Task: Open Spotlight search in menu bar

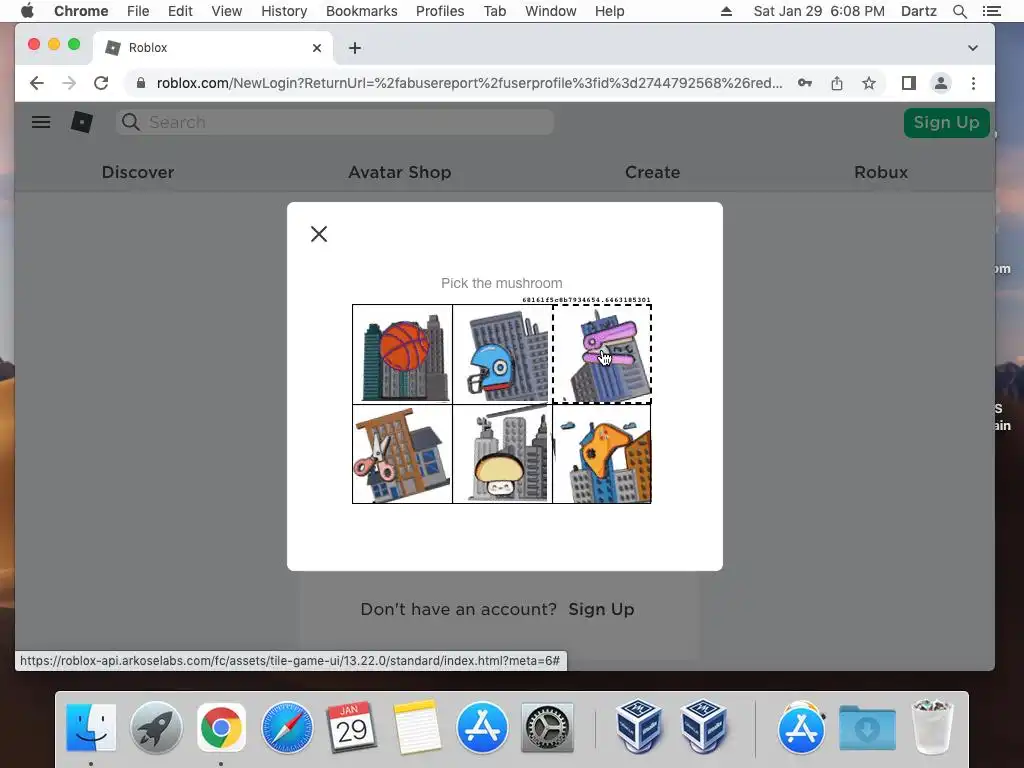Action: click(x=959, y=11)
